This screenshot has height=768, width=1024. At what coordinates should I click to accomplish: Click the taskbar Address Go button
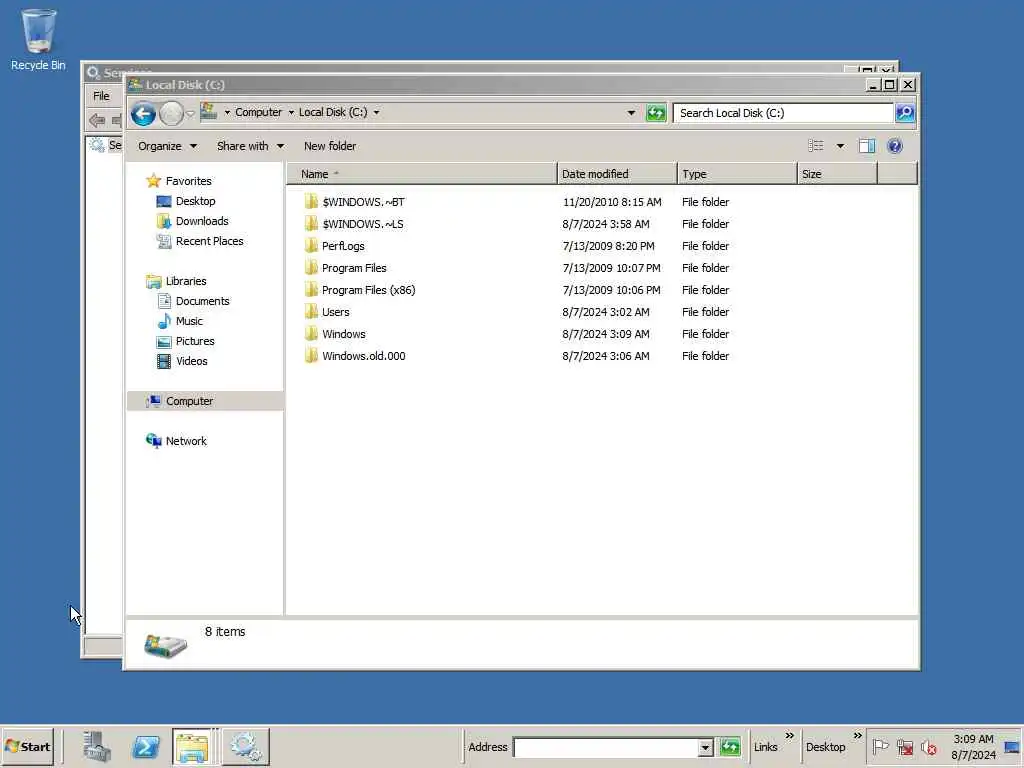730,746
